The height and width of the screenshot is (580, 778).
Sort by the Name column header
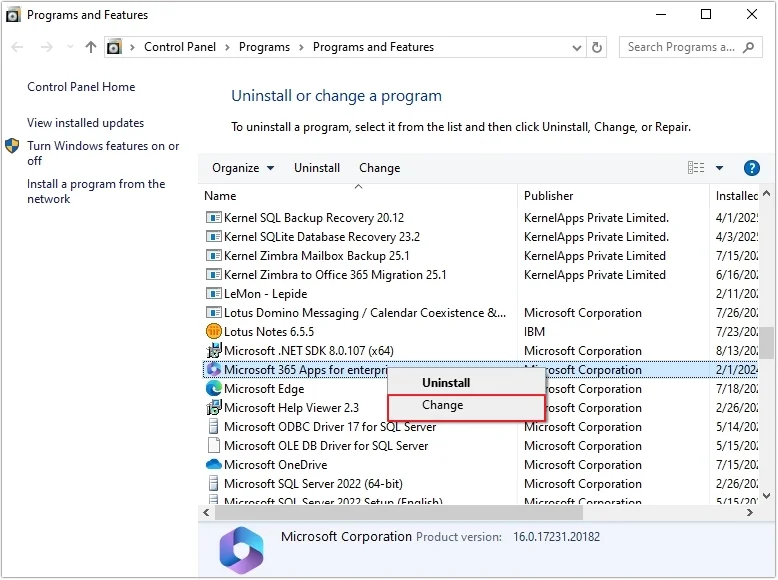(358, 196)
